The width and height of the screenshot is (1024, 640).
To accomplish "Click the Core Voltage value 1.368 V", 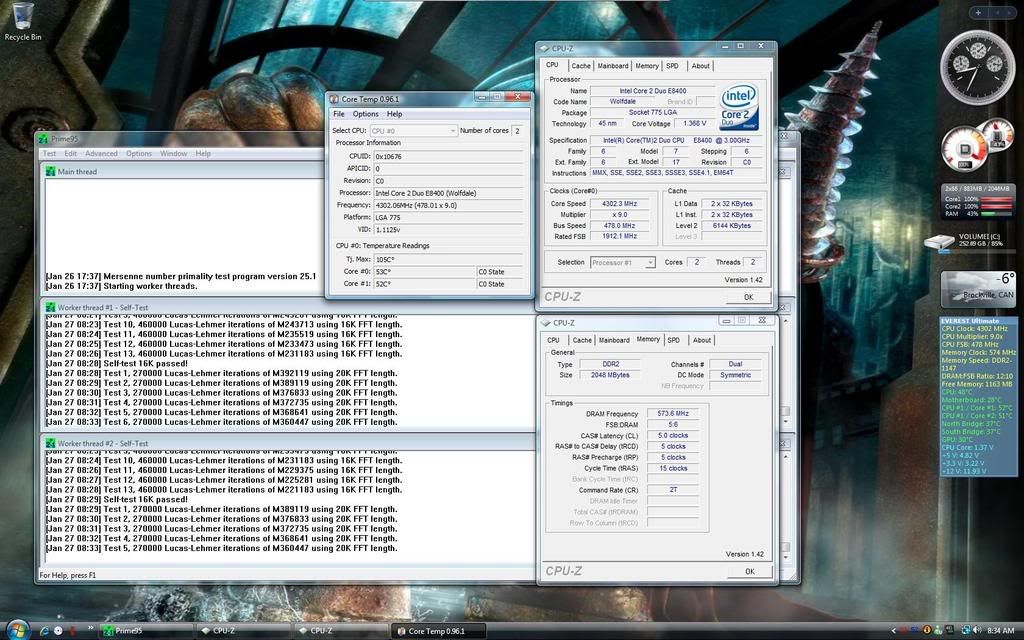I will tap(694, 123).
